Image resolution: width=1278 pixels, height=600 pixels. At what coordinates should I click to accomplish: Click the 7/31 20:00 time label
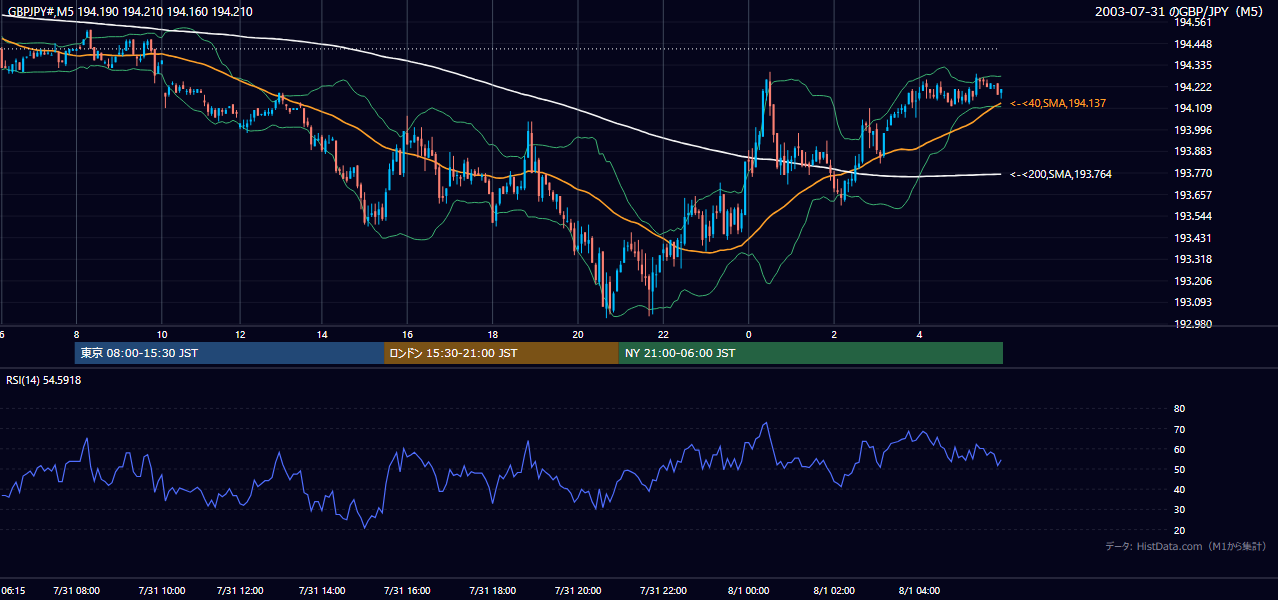[x=577, y=590]
